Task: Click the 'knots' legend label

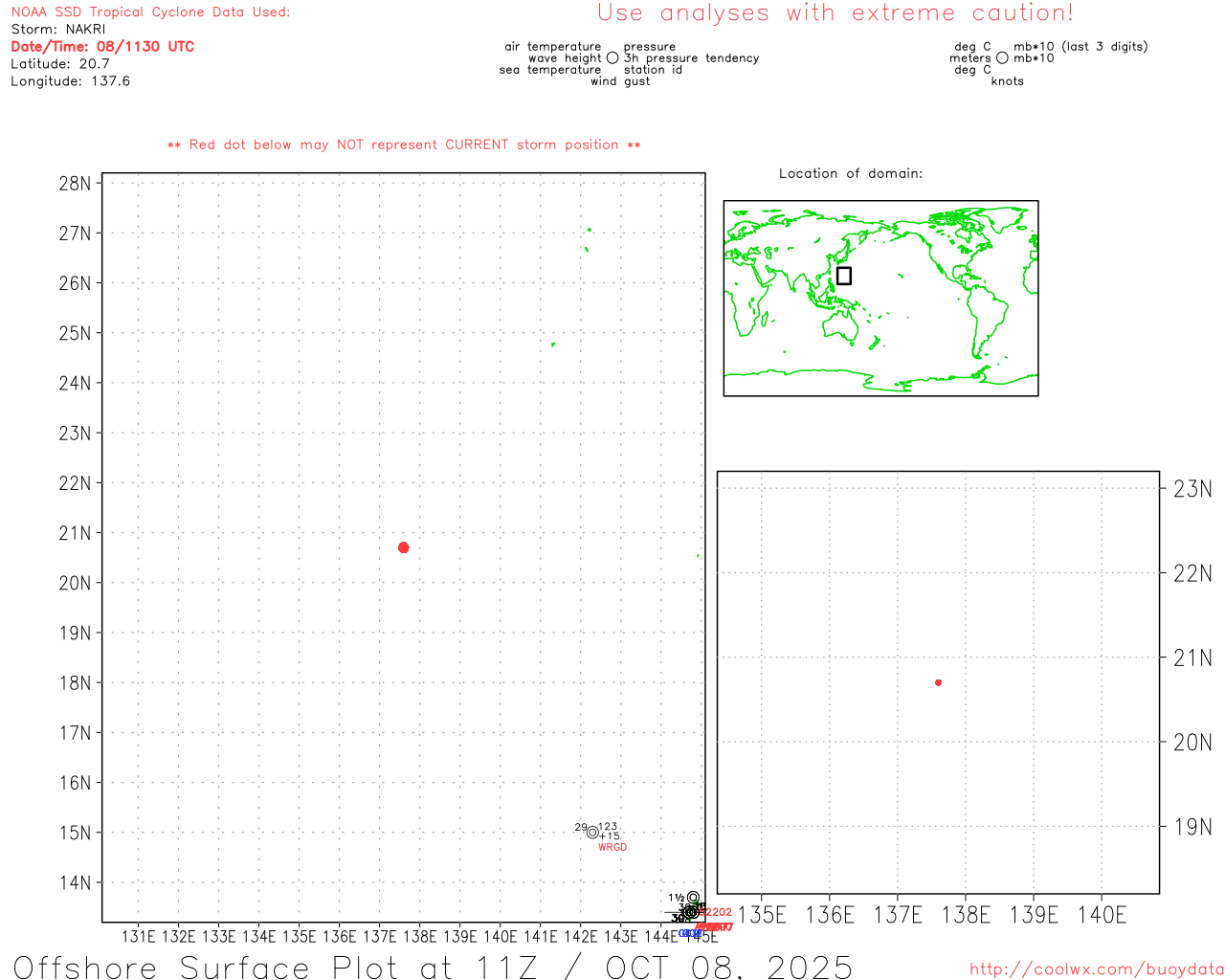Action: (x=1008, y=81)
